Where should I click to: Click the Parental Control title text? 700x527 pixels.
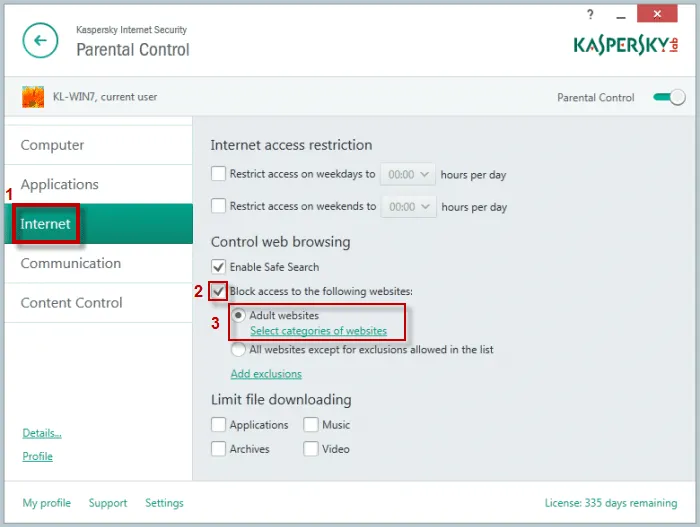(133, 50)
